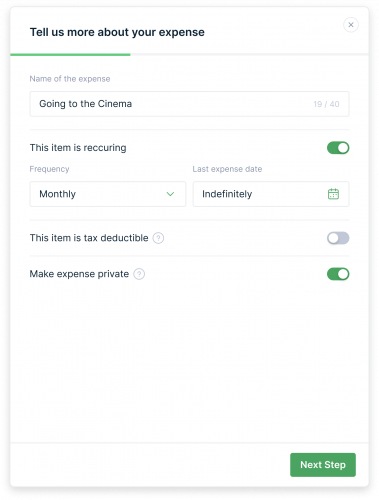Click help icon beside tax deductible
Screen dimensions: 379x500
tap(158, 238)
